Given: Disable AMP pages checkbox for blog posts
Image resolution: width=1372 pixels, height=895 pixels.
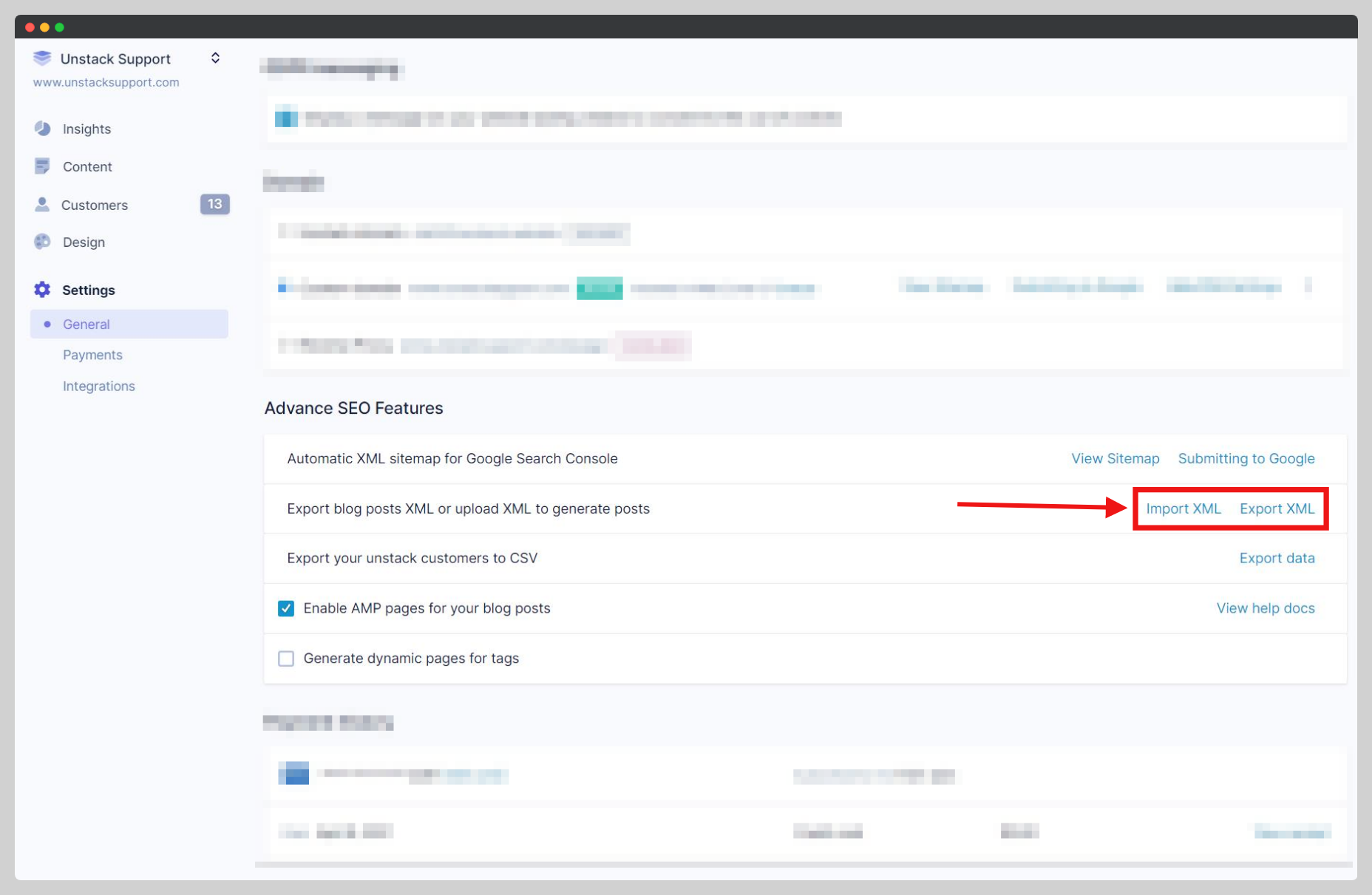Looking at the screenshot, I should tap(286, 608).
